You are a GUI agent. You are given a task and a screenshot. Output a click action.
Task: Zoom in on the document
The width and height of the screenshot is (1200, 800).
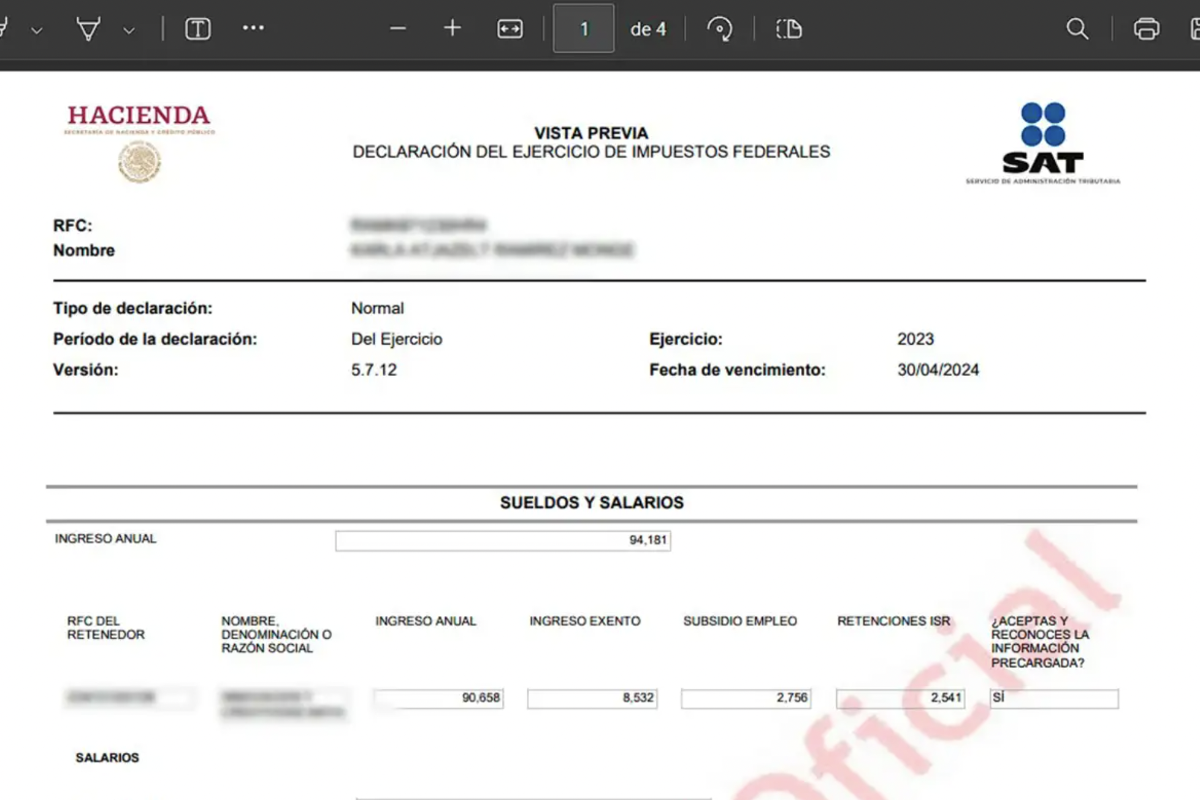coord(451,28)
